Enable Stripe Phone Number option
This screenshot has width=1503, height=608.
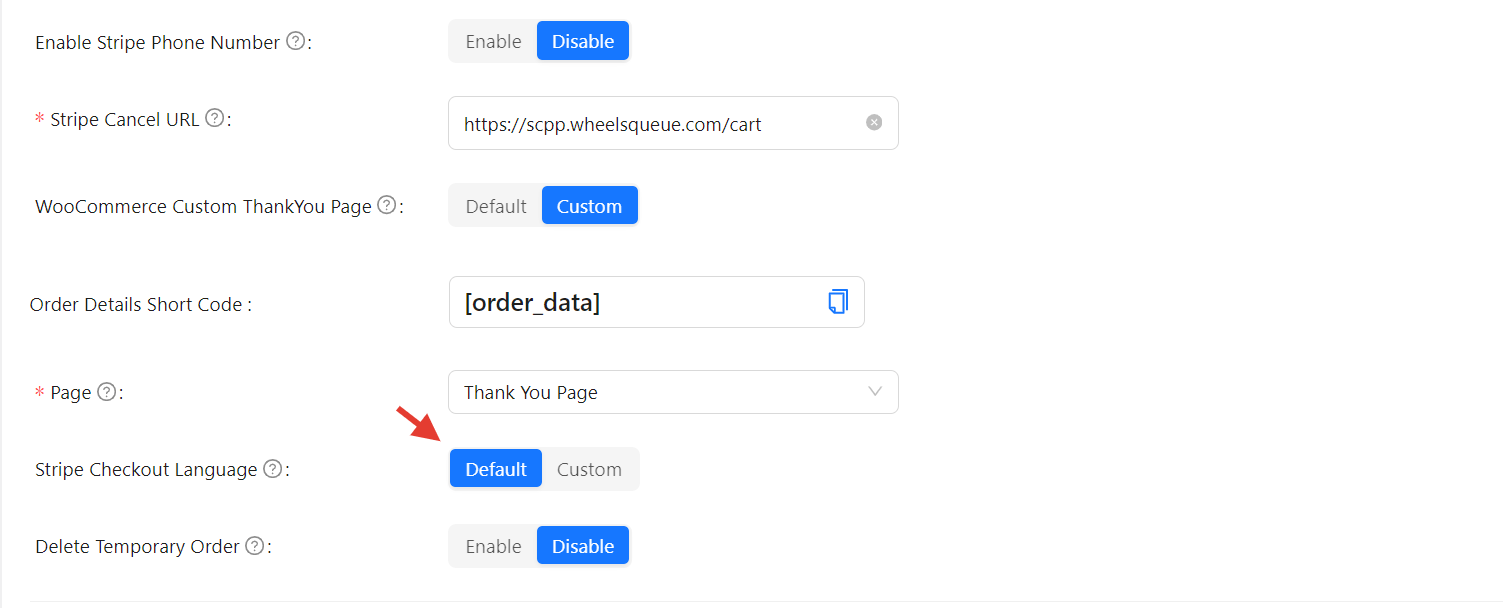point(493,42)
